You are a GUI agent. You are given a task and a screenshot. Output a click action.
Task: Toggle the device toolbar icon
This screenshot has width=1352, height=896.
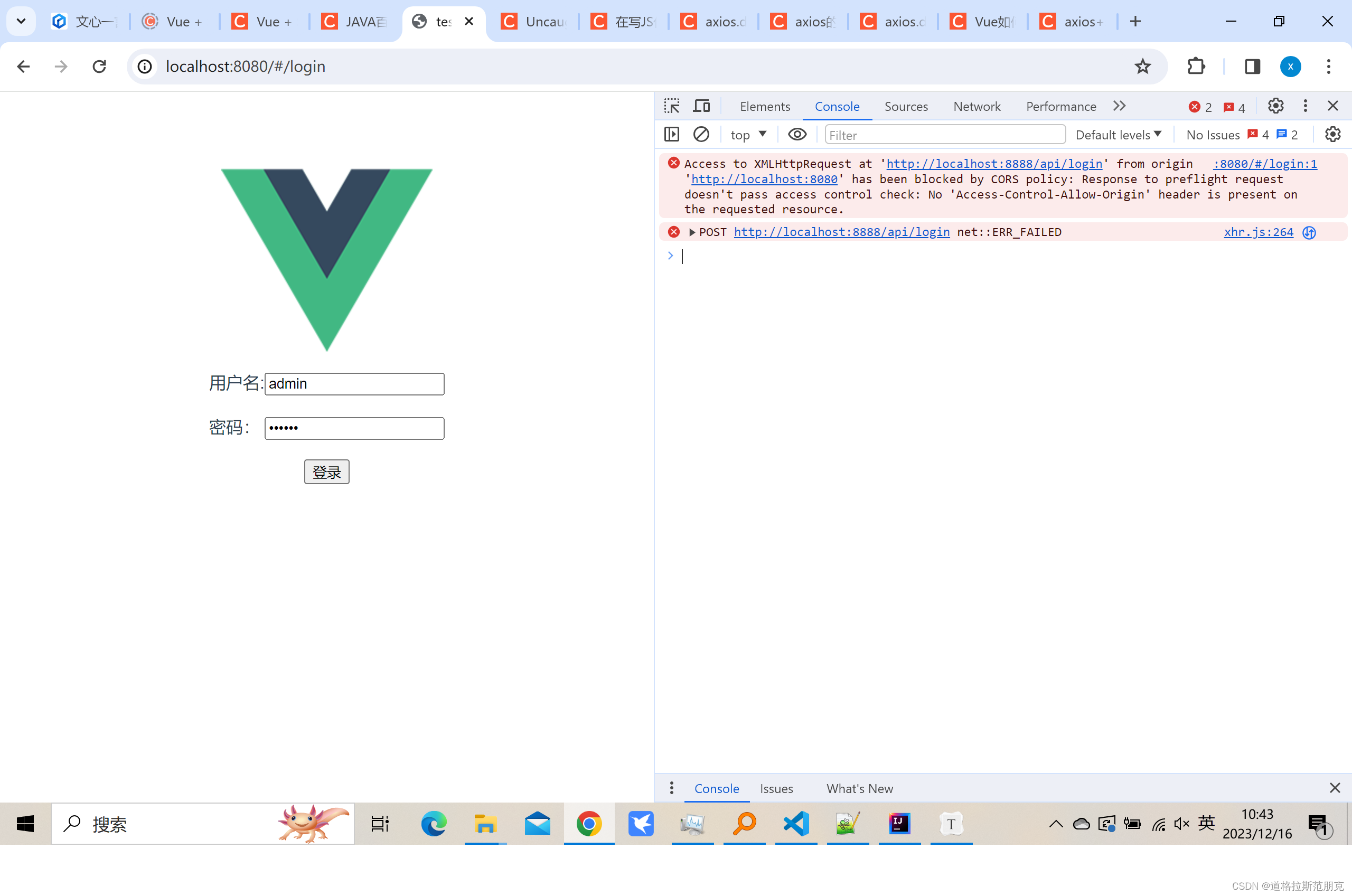[x=701, y=106]
